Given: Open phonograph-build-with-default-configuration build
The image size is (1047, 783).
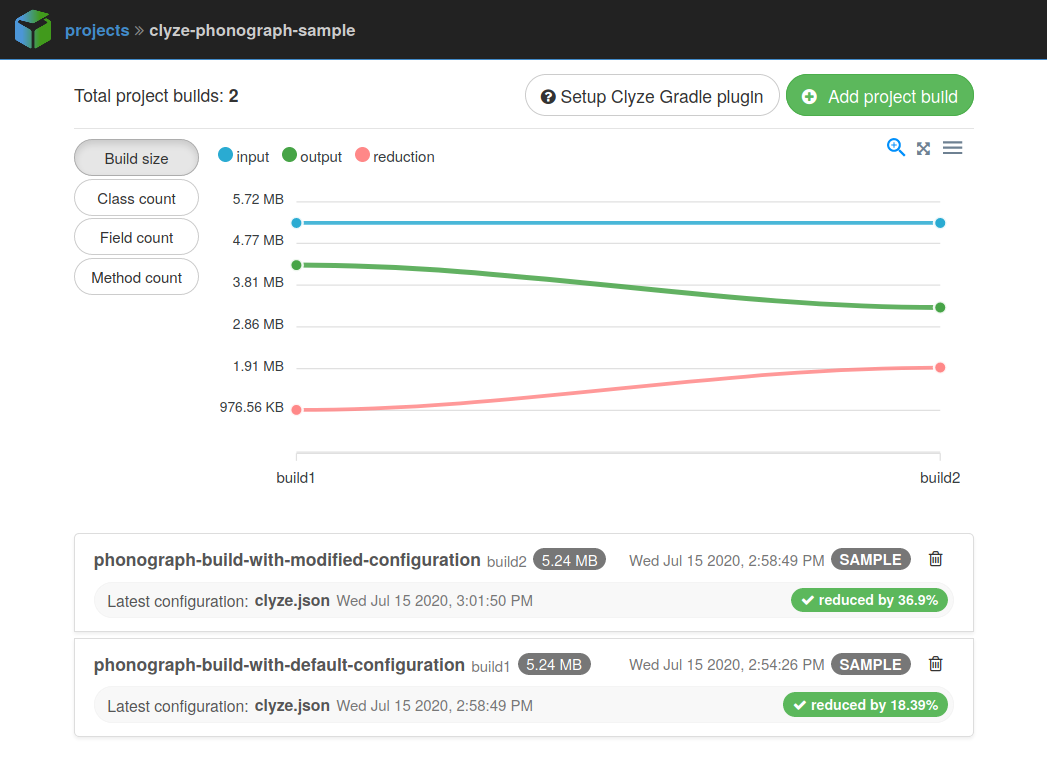Looking at the screenshot, I should tap(279, 665).
